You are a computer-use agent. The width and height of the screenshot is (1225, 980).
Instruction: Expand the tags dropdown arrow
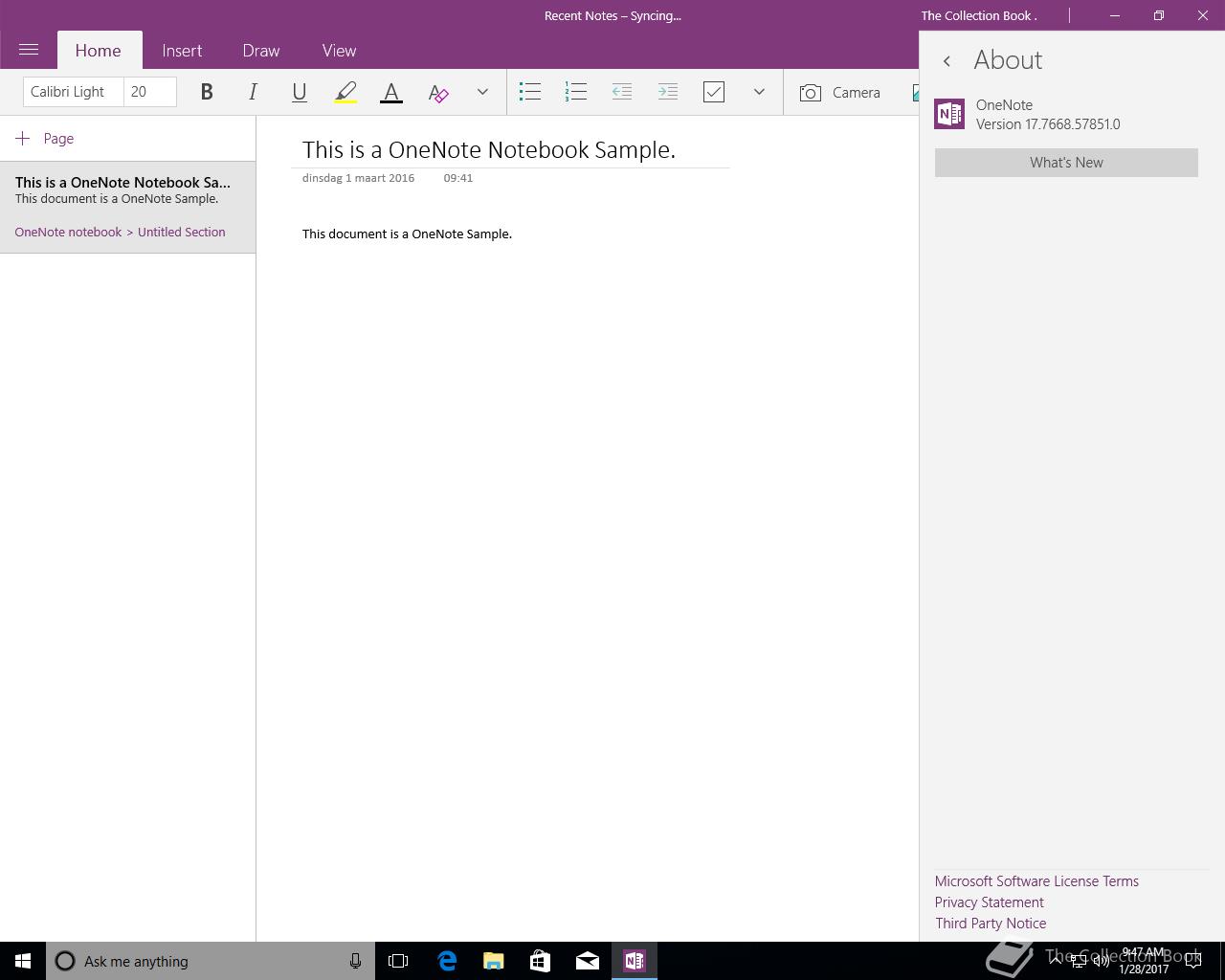759,92
